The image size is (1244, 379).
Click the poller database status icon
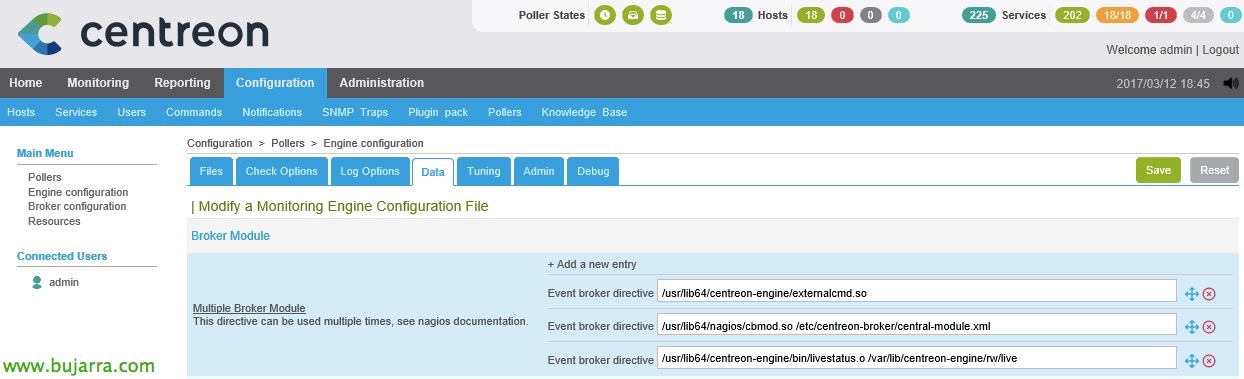659,15
